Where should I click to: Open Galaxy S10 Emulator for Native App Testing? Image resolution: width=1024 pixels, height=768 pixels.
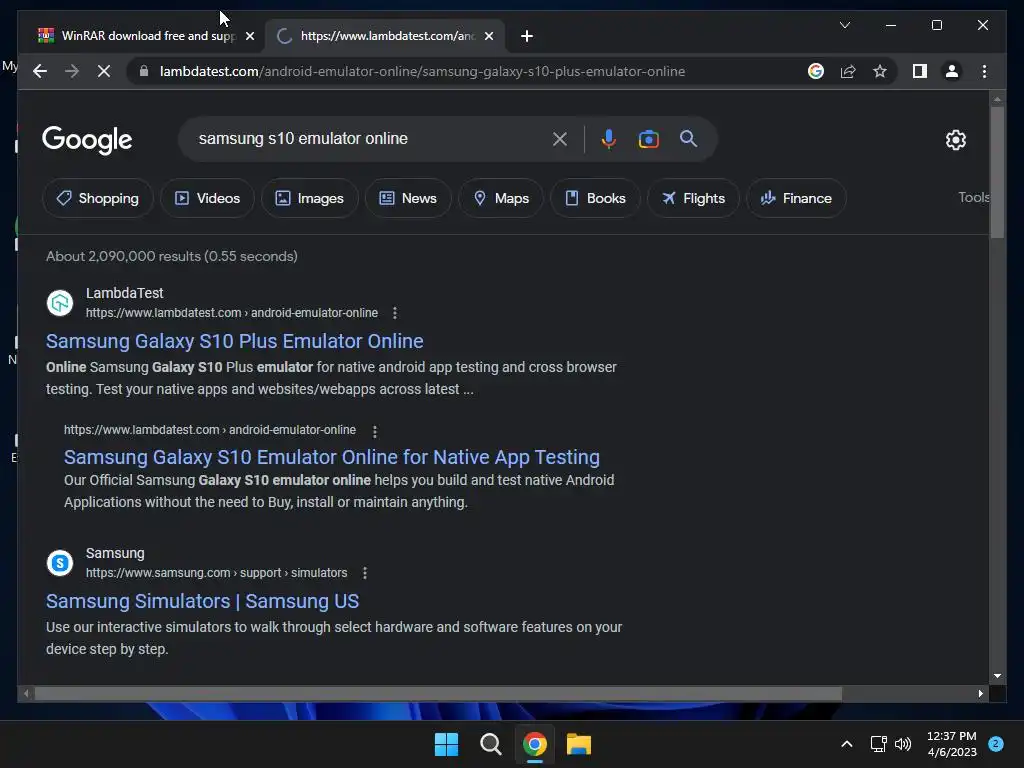332,457
